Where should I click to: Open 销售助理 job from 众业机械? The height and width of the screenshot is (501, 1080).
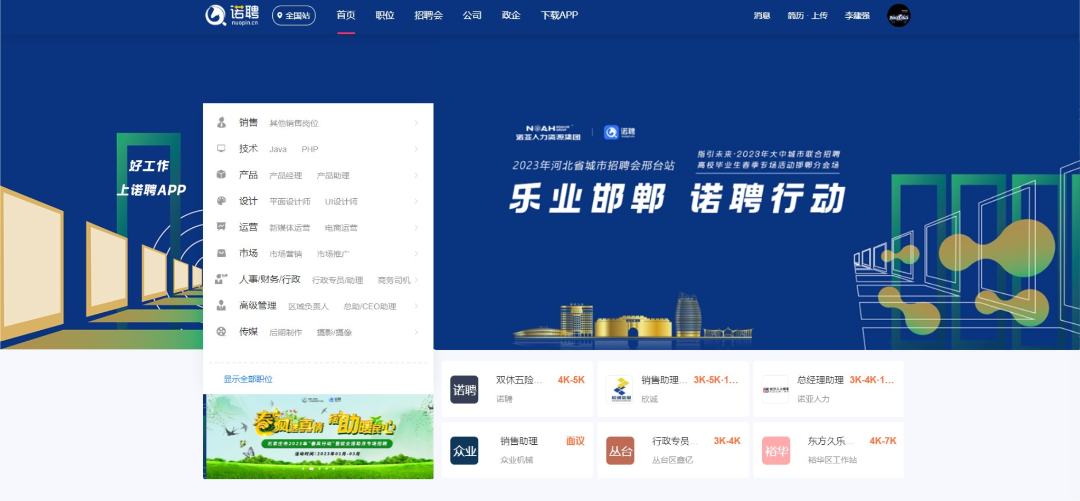(x=519, y=441)
